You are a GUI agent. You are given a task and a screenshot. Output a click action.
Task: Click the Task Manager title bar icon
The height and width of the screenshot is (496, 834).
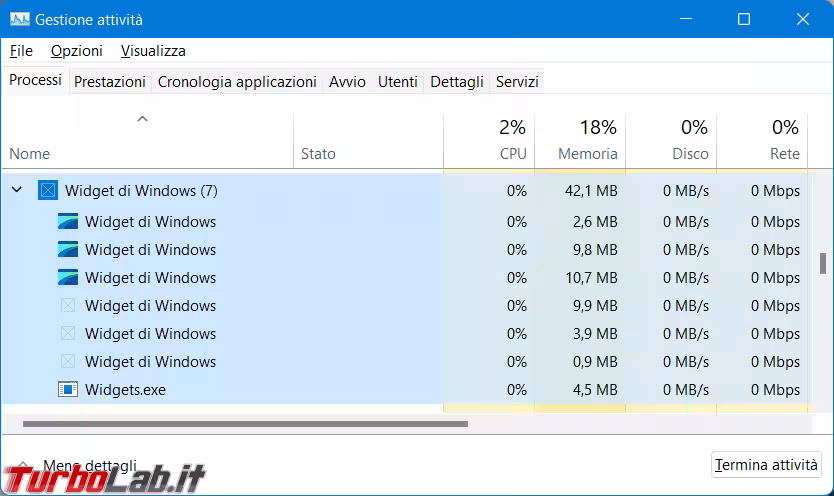(19, 19)
